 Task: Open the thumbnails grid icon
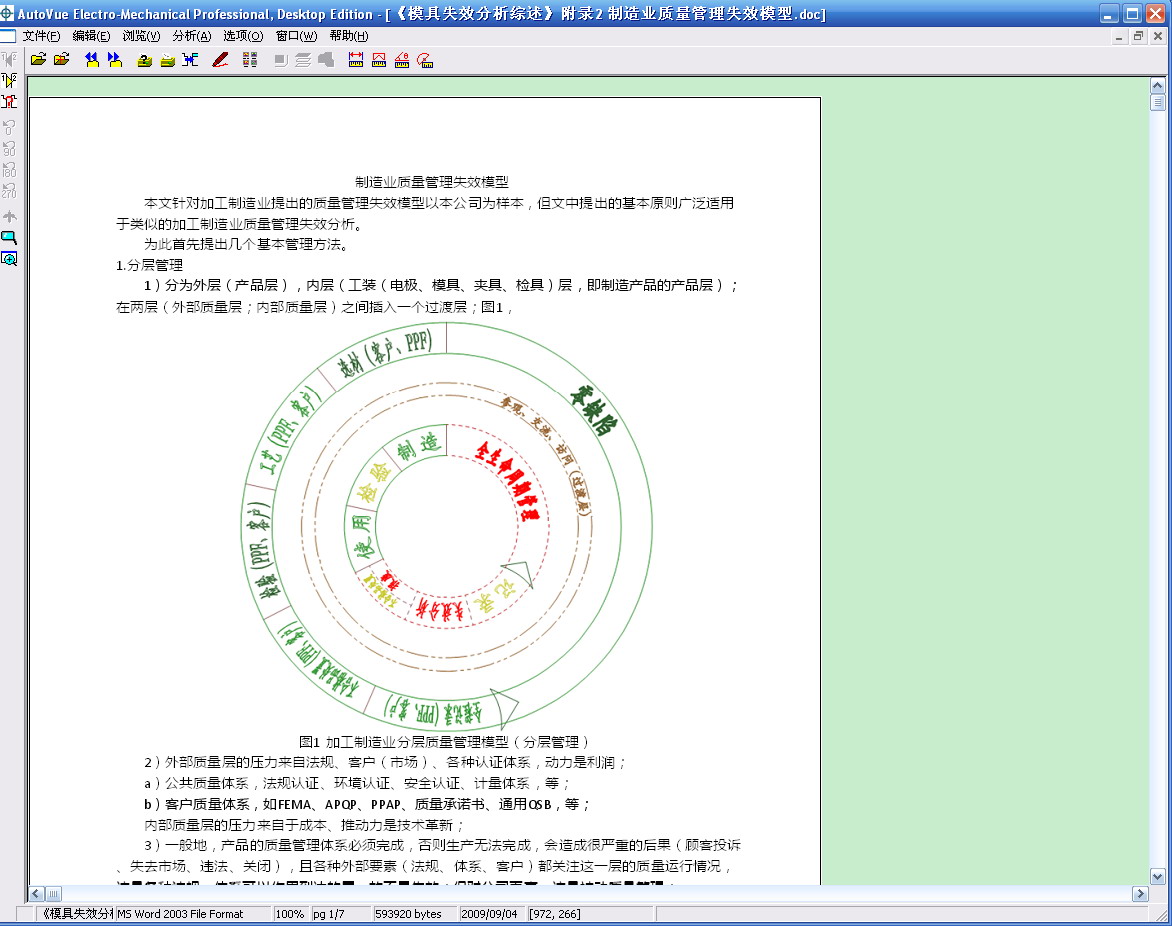pos(250,60)
